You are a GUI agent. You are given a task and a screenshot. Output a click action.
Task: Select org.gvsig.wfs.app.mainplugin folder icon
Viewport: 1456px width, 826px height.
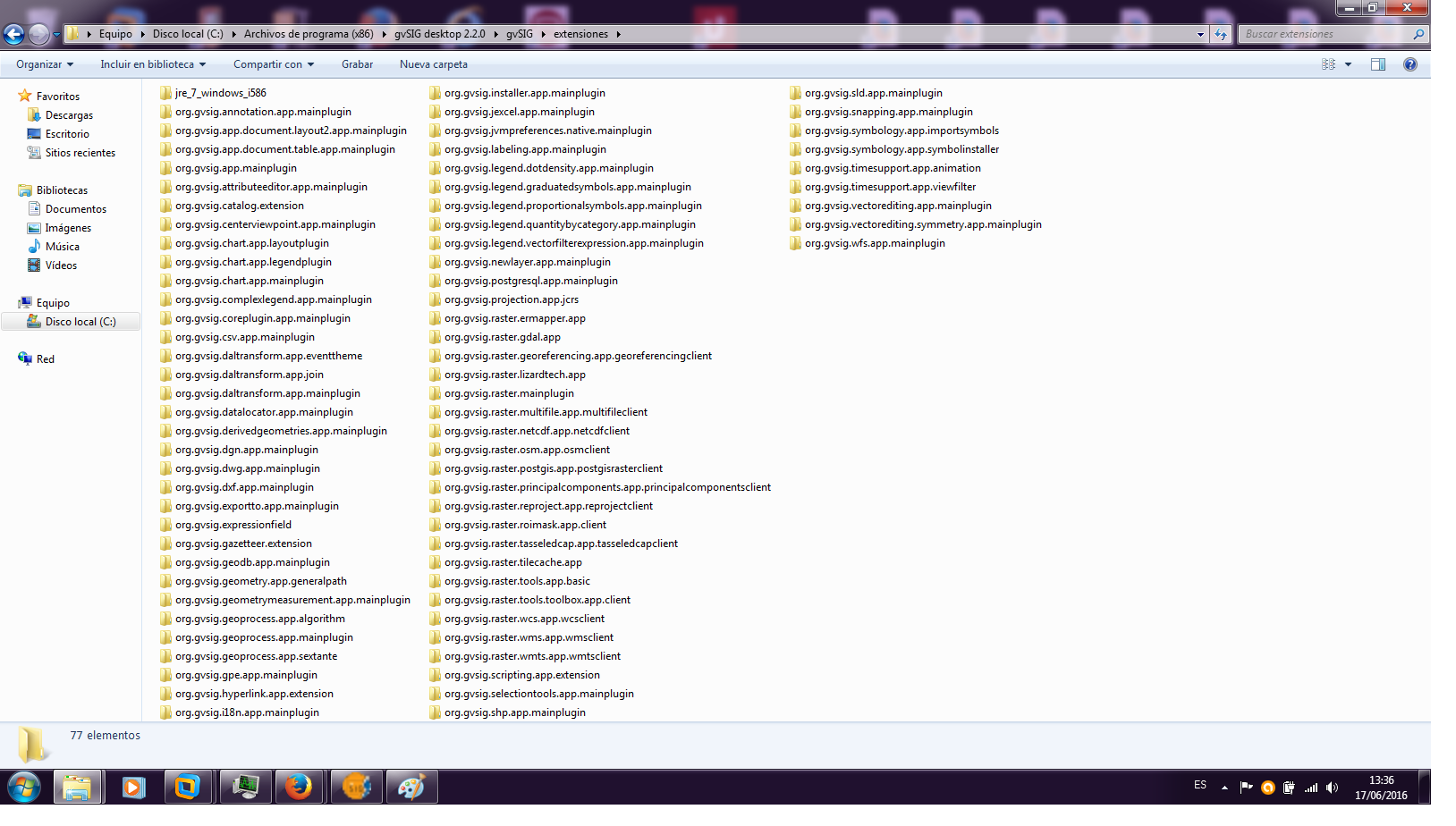796,243
